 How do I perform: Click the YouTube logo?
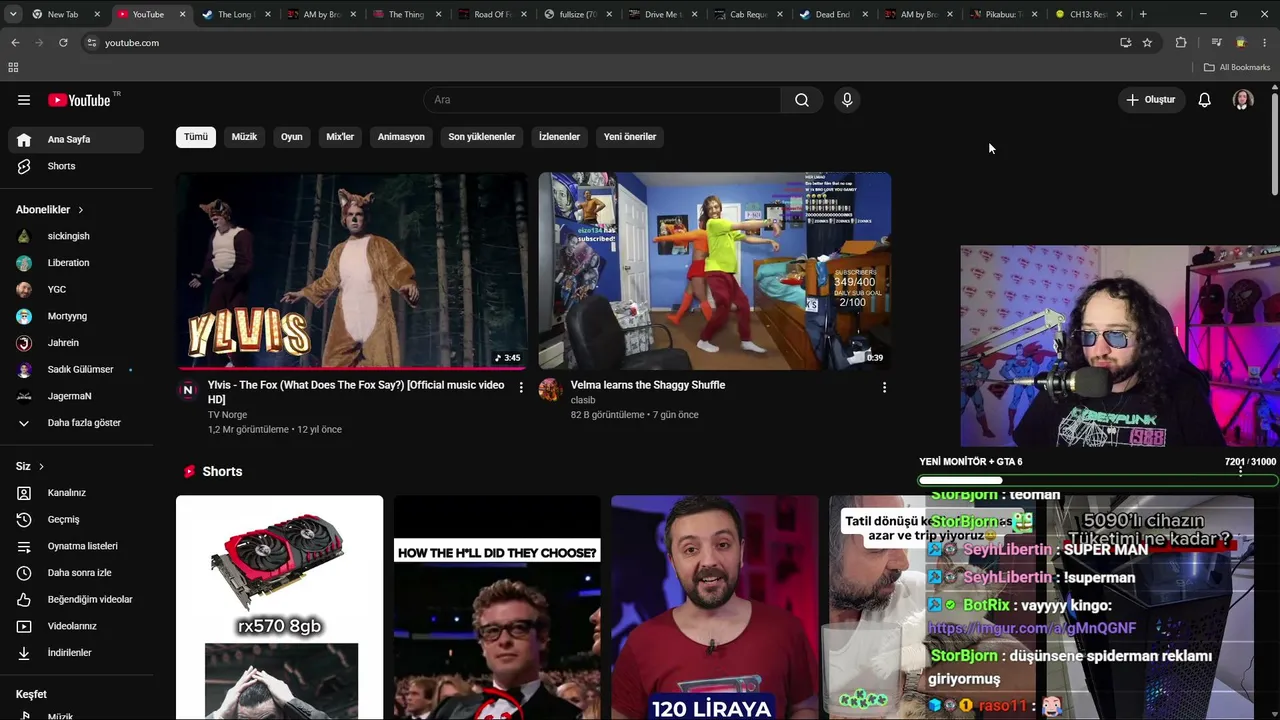point(79,100)
